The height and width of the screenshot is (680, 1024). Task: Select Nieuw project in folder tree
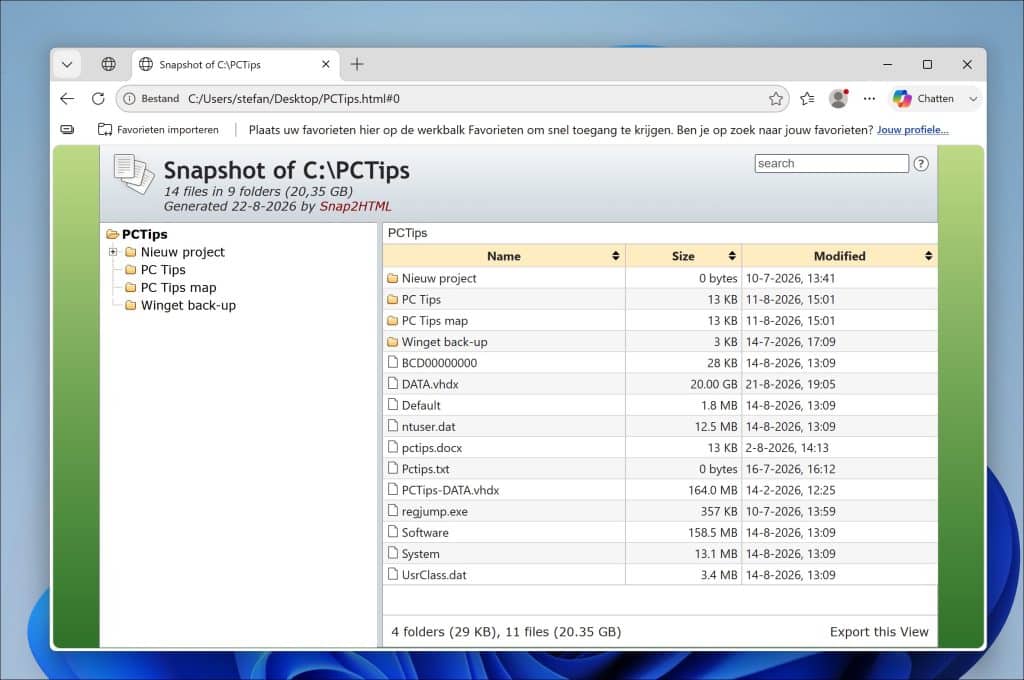(182, 252)
